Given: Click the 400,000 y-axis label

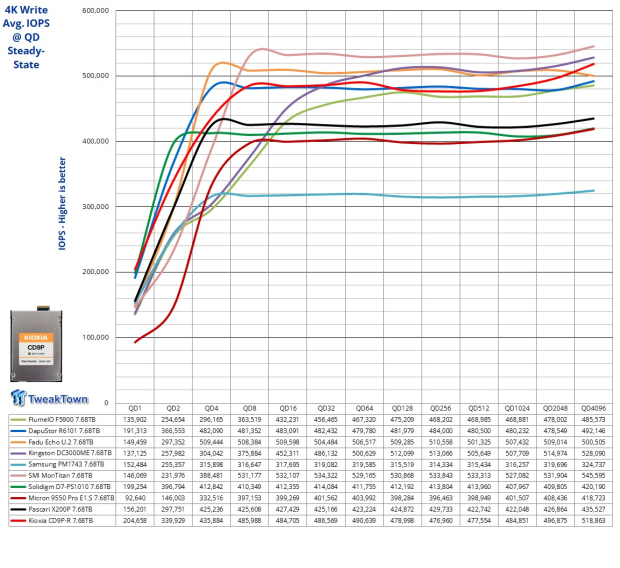Looking at the screenshot, I should coord(96,142).
